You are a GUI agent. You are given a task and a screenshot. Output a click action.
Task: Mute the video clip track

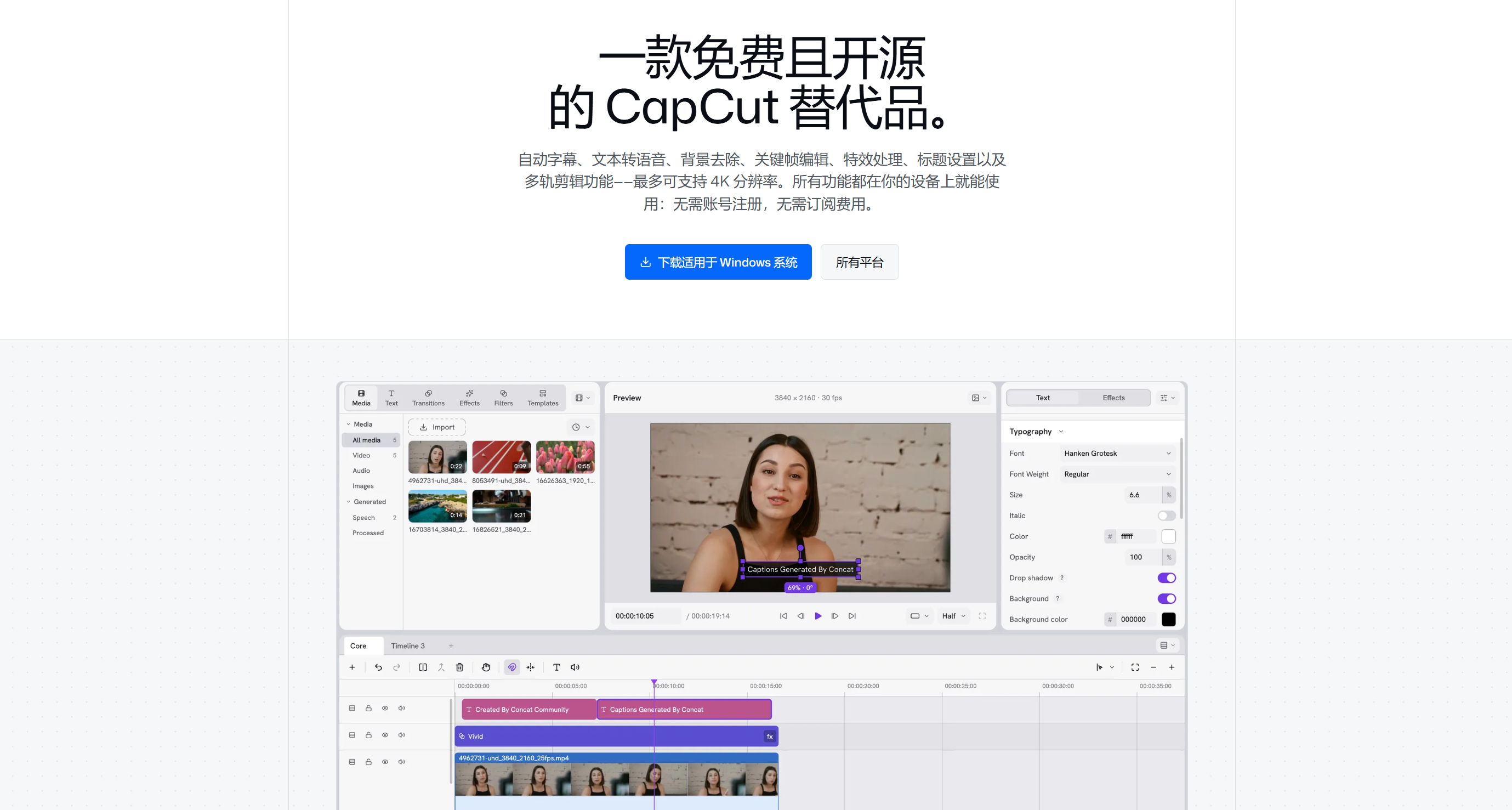pos(401,762)
